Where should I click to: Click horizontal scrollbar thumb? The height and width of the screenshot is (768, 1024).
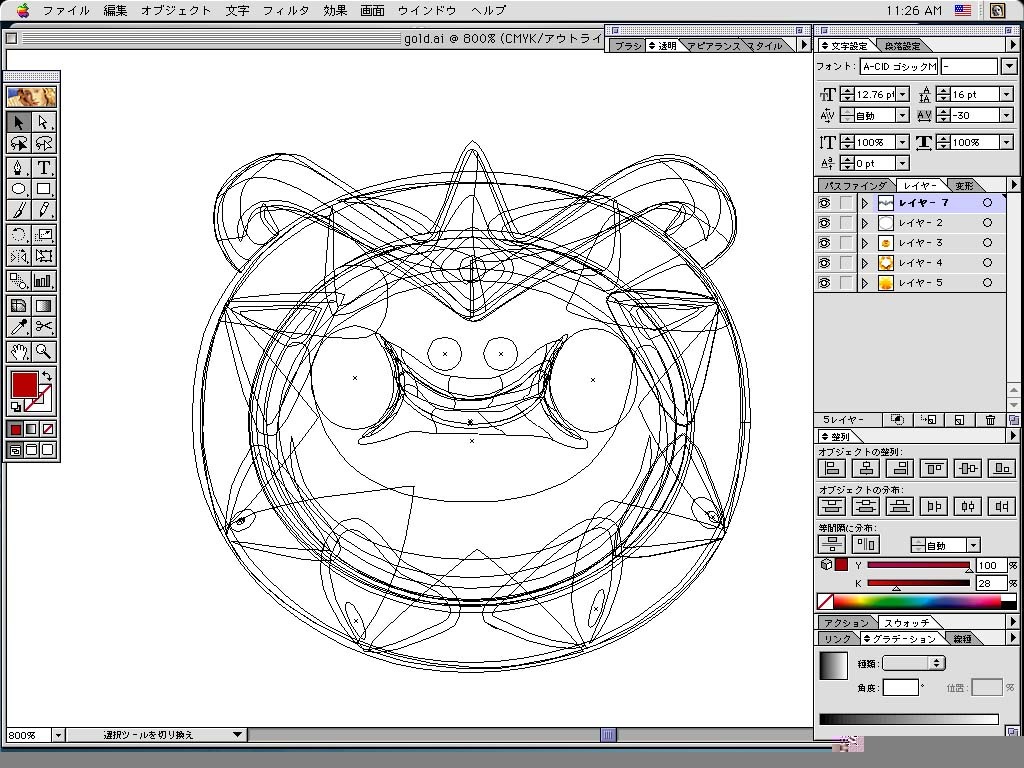[608, 735]
